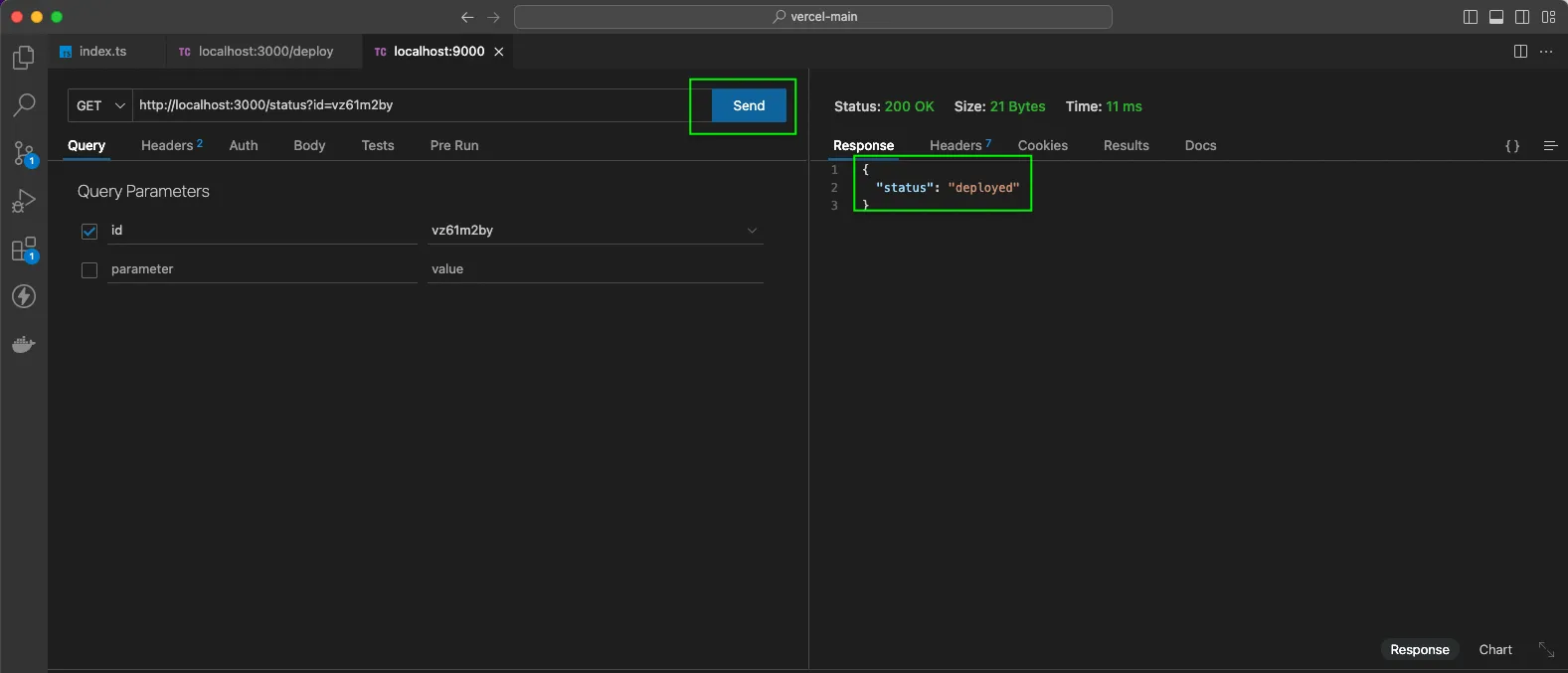Go forward with the navigation arrow

(493, 17)
